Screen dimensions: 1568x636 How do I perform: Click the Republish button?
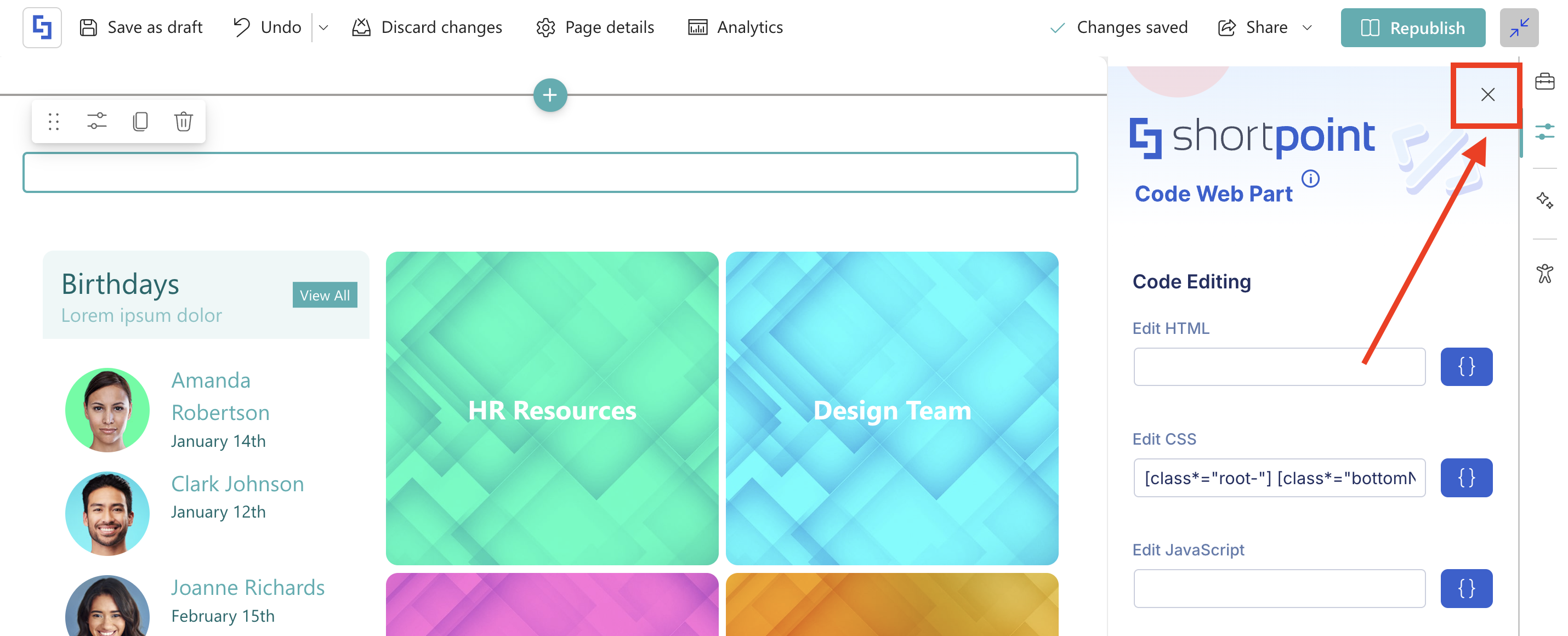coord(1412,27)
